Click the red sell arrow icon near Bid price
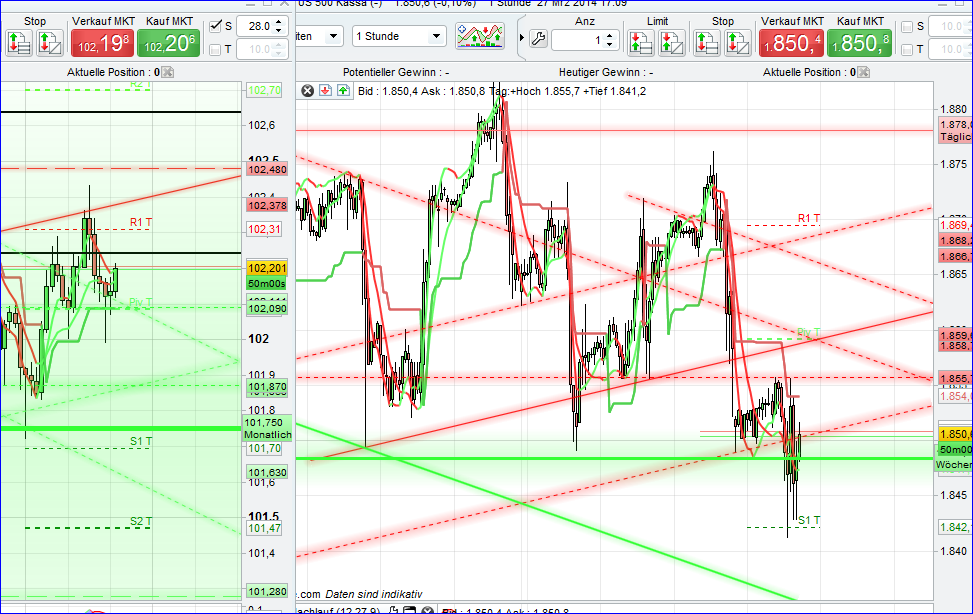This screenshot has height=614, width=973. 325,90
